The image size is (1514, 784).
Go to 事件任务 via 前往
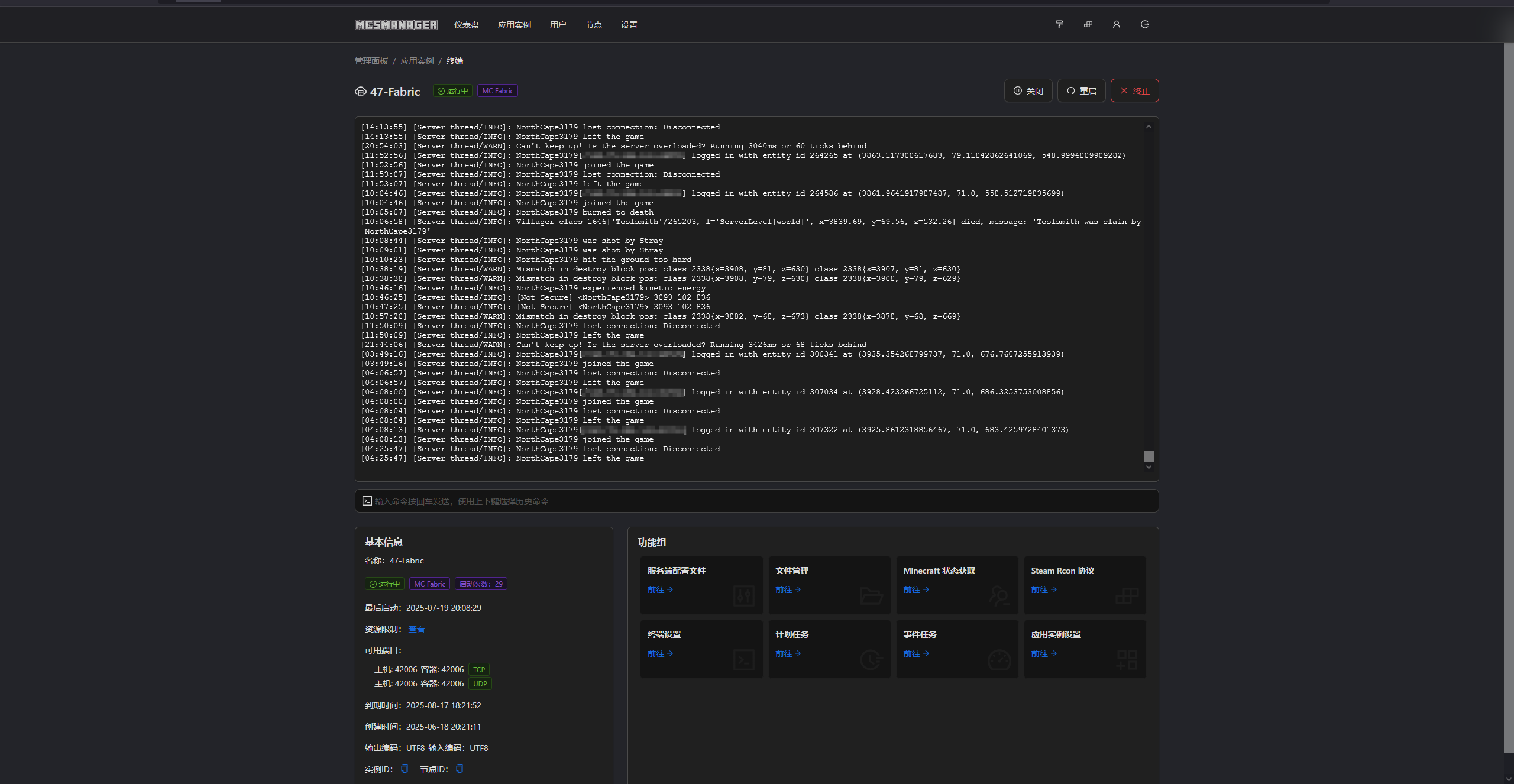coord(916,653)
